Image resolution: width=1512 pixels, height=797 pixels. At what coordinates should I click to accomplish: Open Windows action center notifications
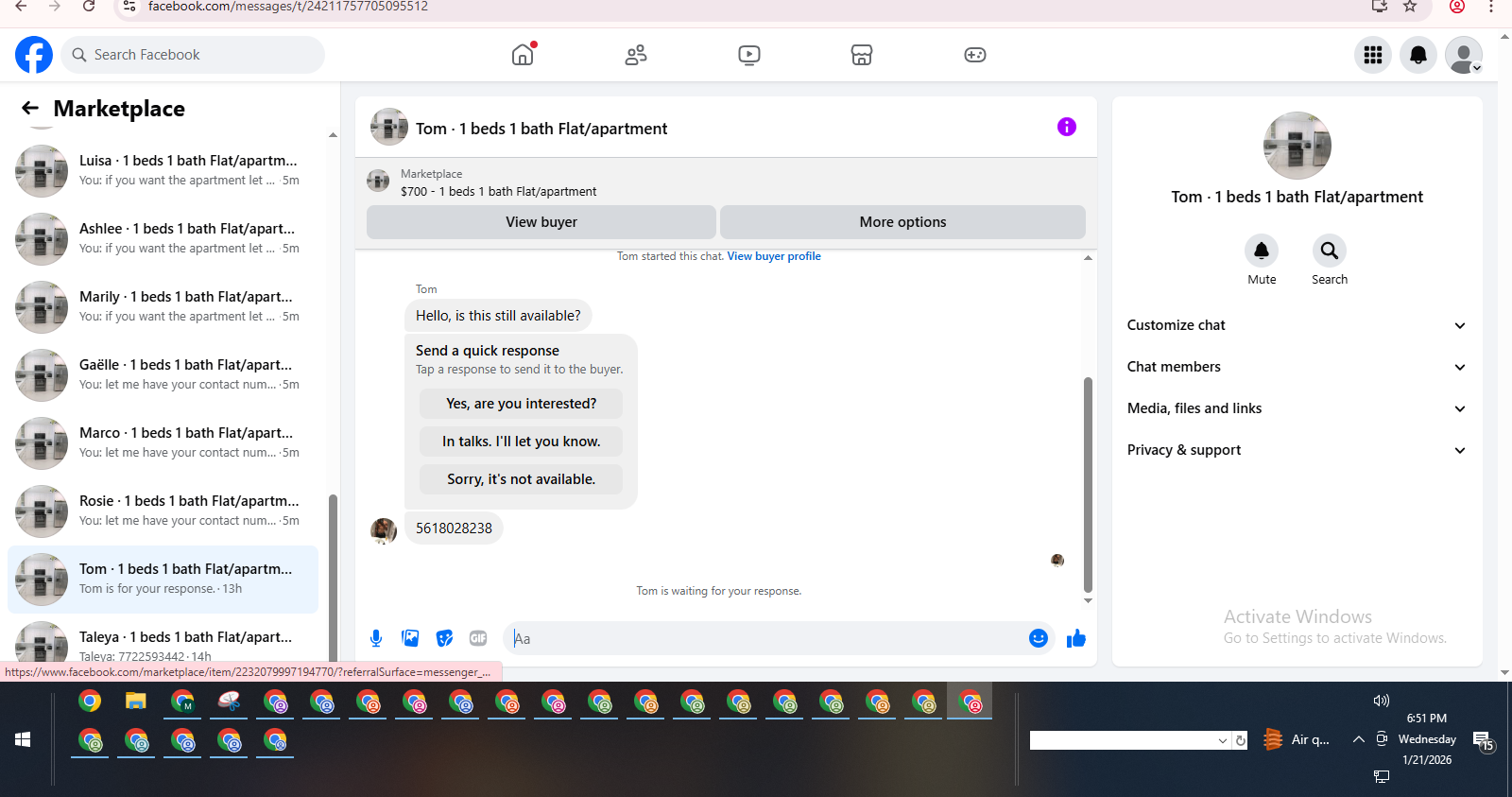[1484, 741]
